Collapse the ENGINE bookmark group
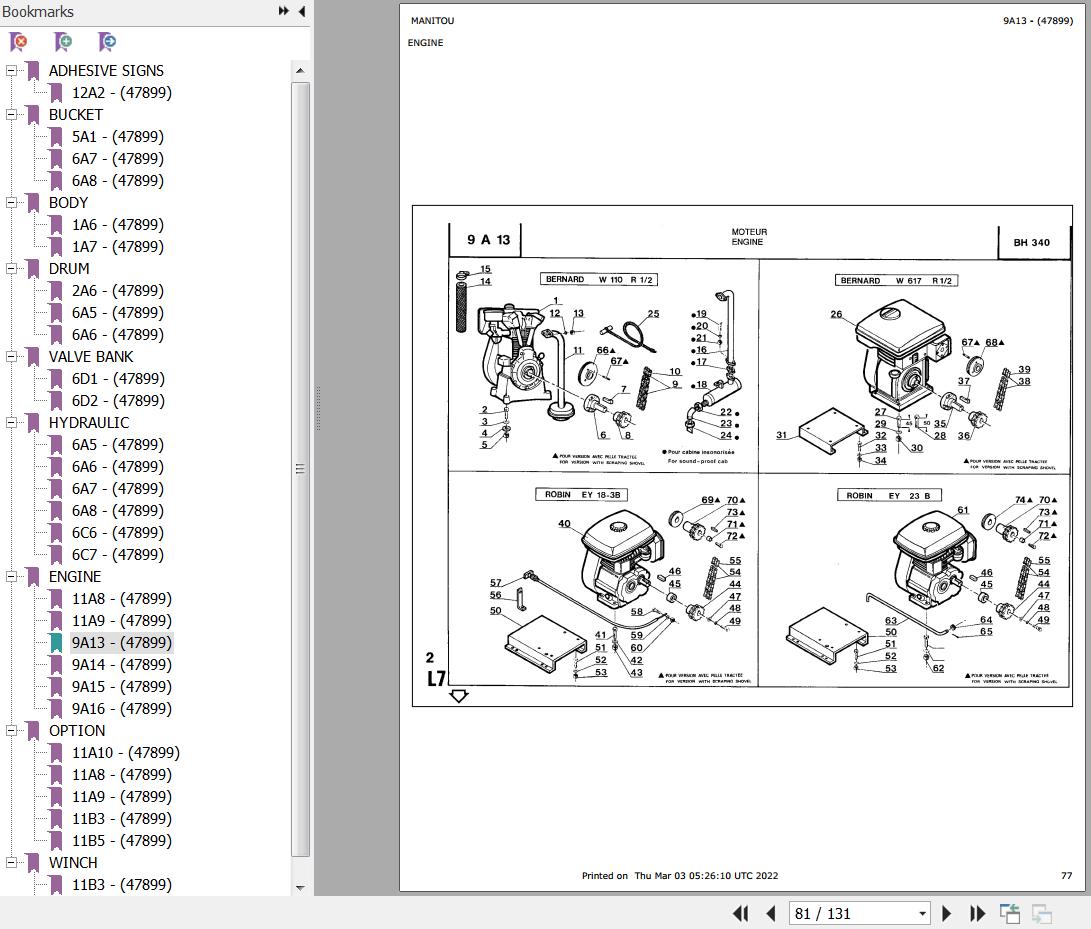This screenshot has width=1091, height=929. pyautogui.click(x=11, y=576)
